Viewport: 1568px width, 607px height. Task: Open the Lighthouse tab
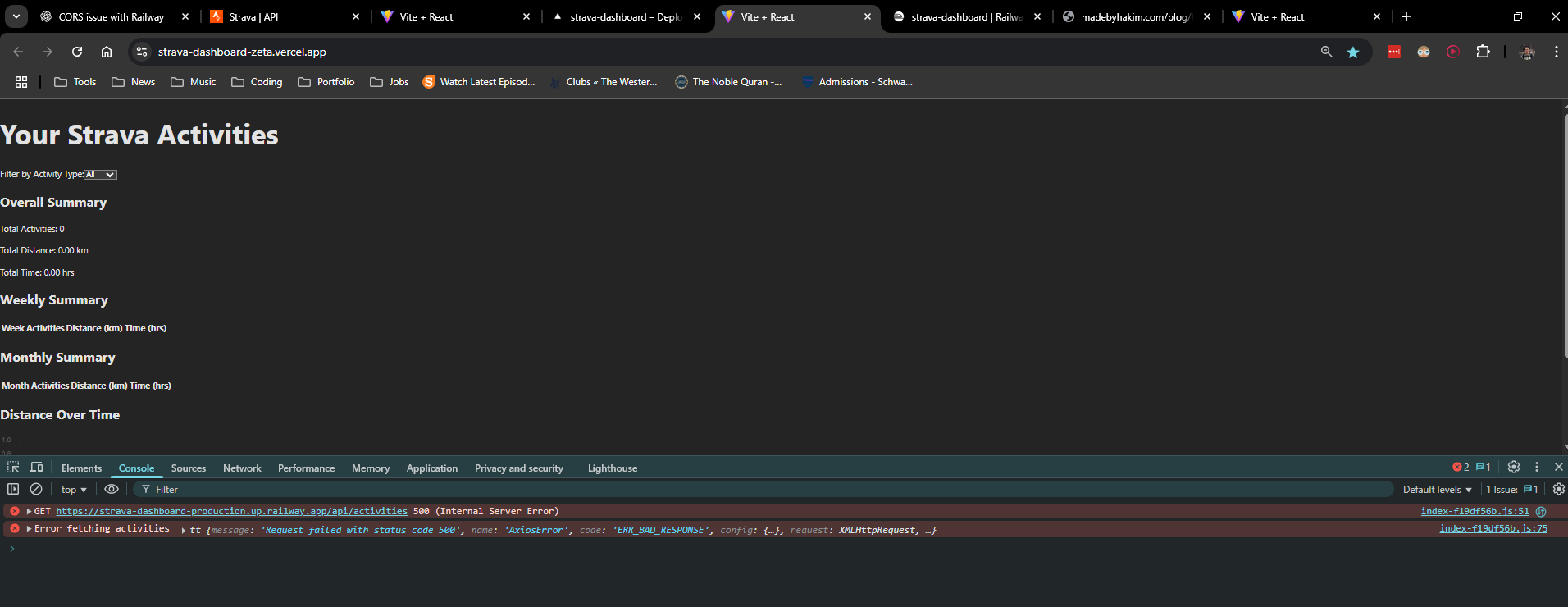(613, 468)
